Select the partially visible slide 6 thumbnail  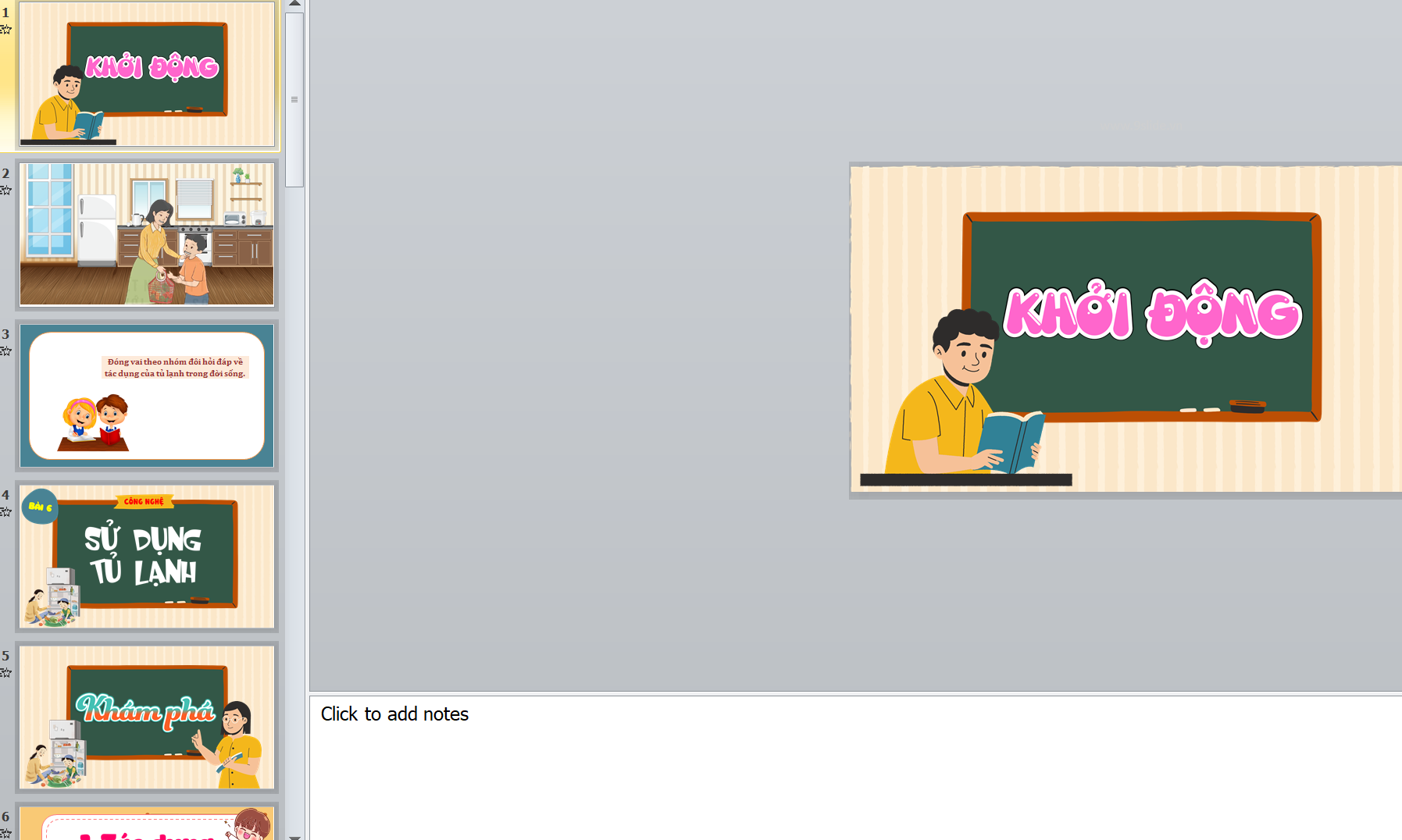(147, 824)
